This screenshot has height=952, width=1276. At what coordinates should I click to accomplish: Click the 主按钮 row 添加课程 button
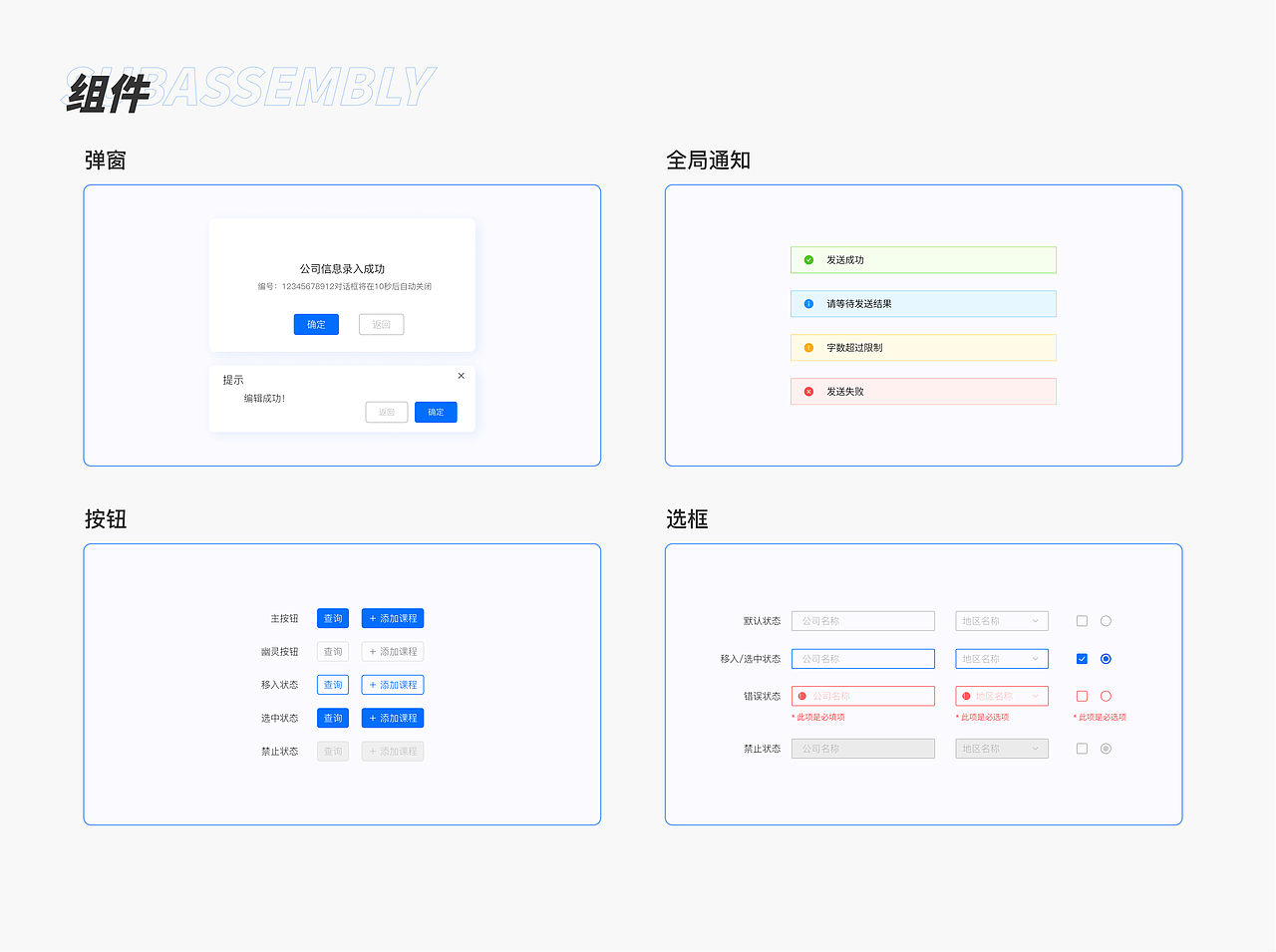tap(393, 619)
